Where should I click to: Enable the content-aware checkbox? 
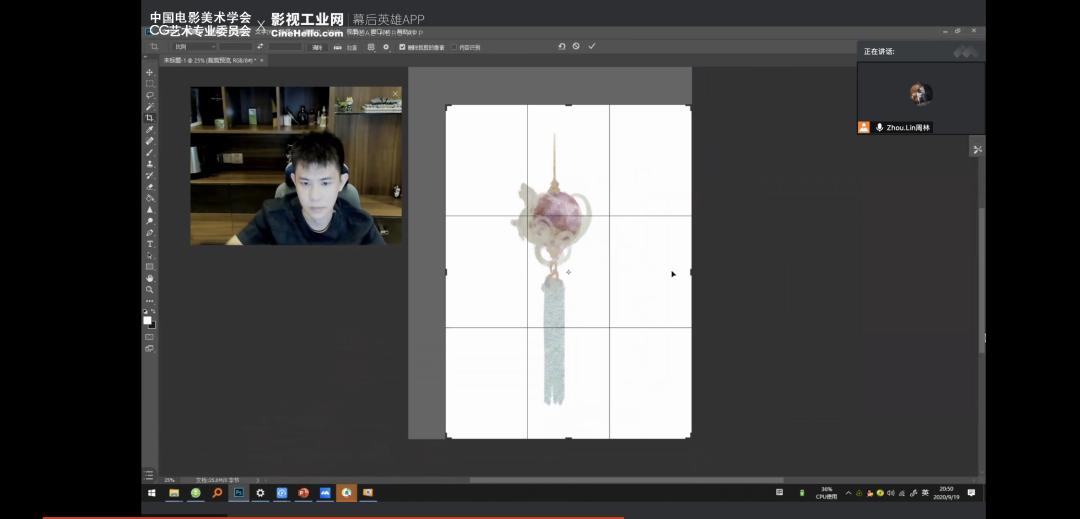pos(453,47)
